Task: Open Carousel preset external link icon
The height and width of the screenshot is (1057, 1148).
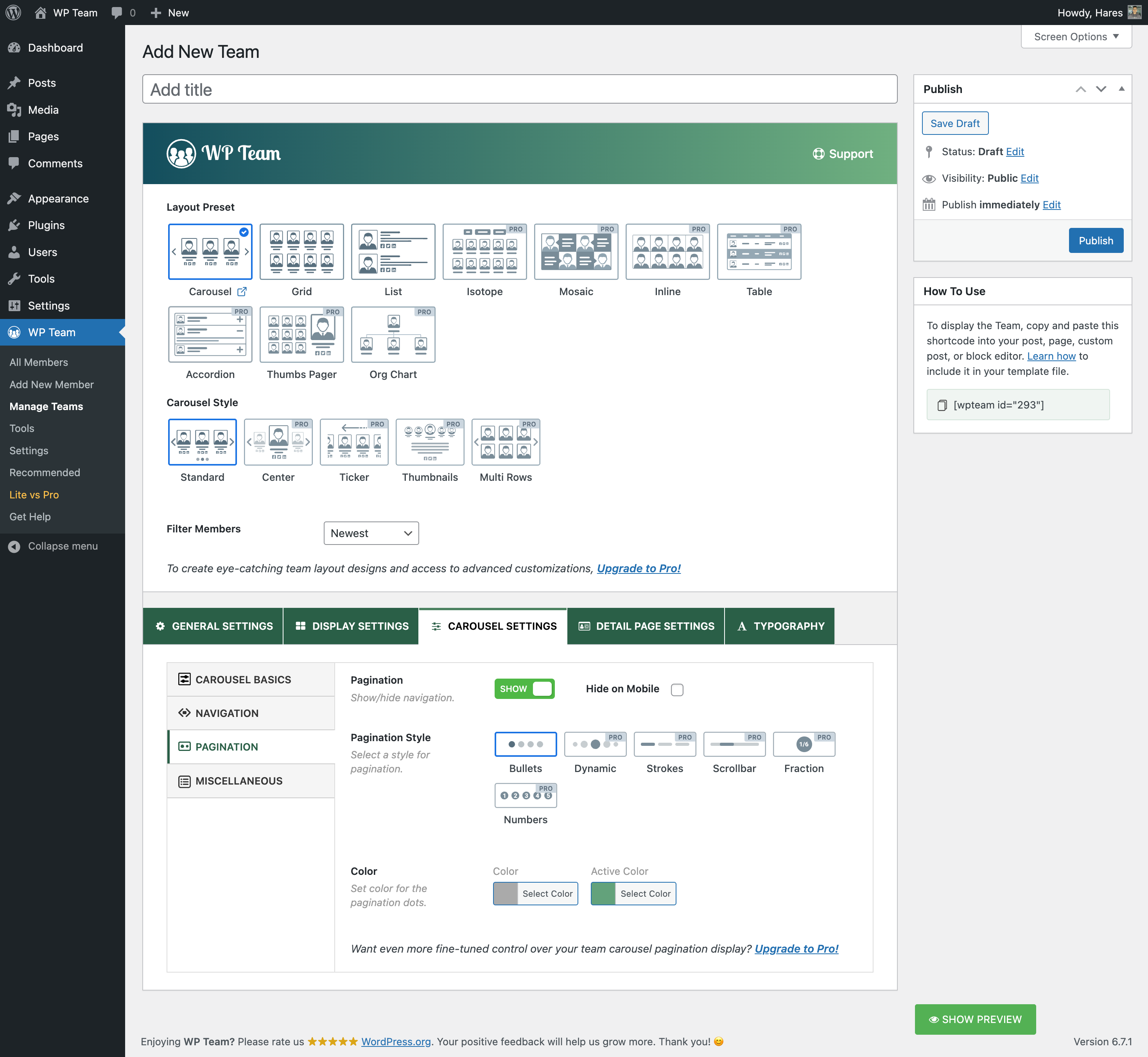Action: coord(242,292)
